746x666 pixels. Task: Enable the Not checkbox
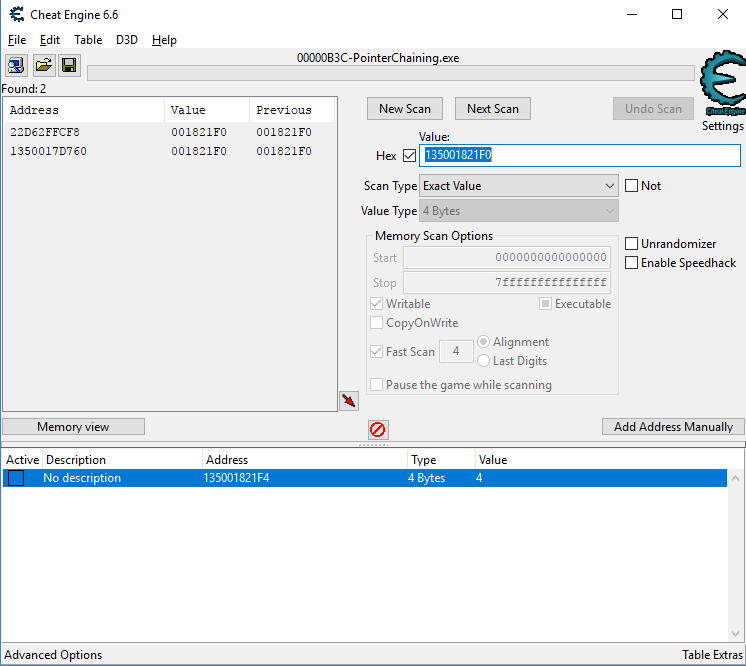[631, 186]
